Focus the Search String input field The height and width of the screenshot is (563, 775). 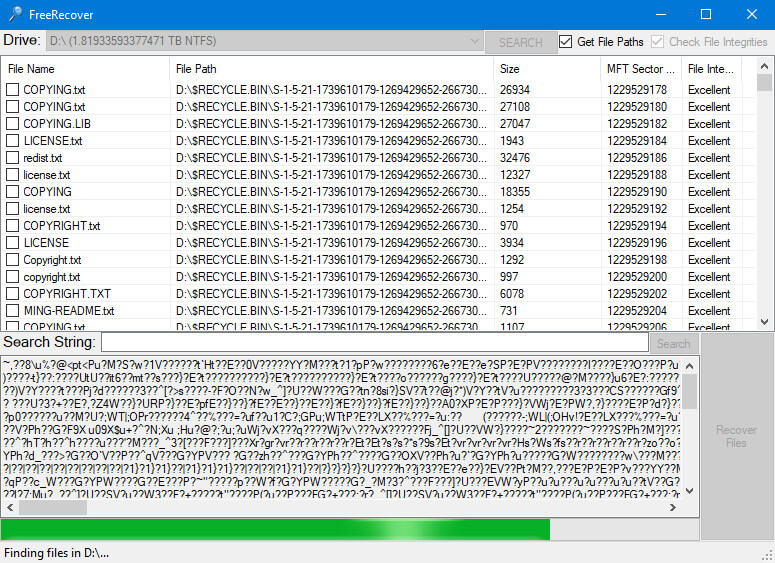pyautogui.click(x=375, y=342)
